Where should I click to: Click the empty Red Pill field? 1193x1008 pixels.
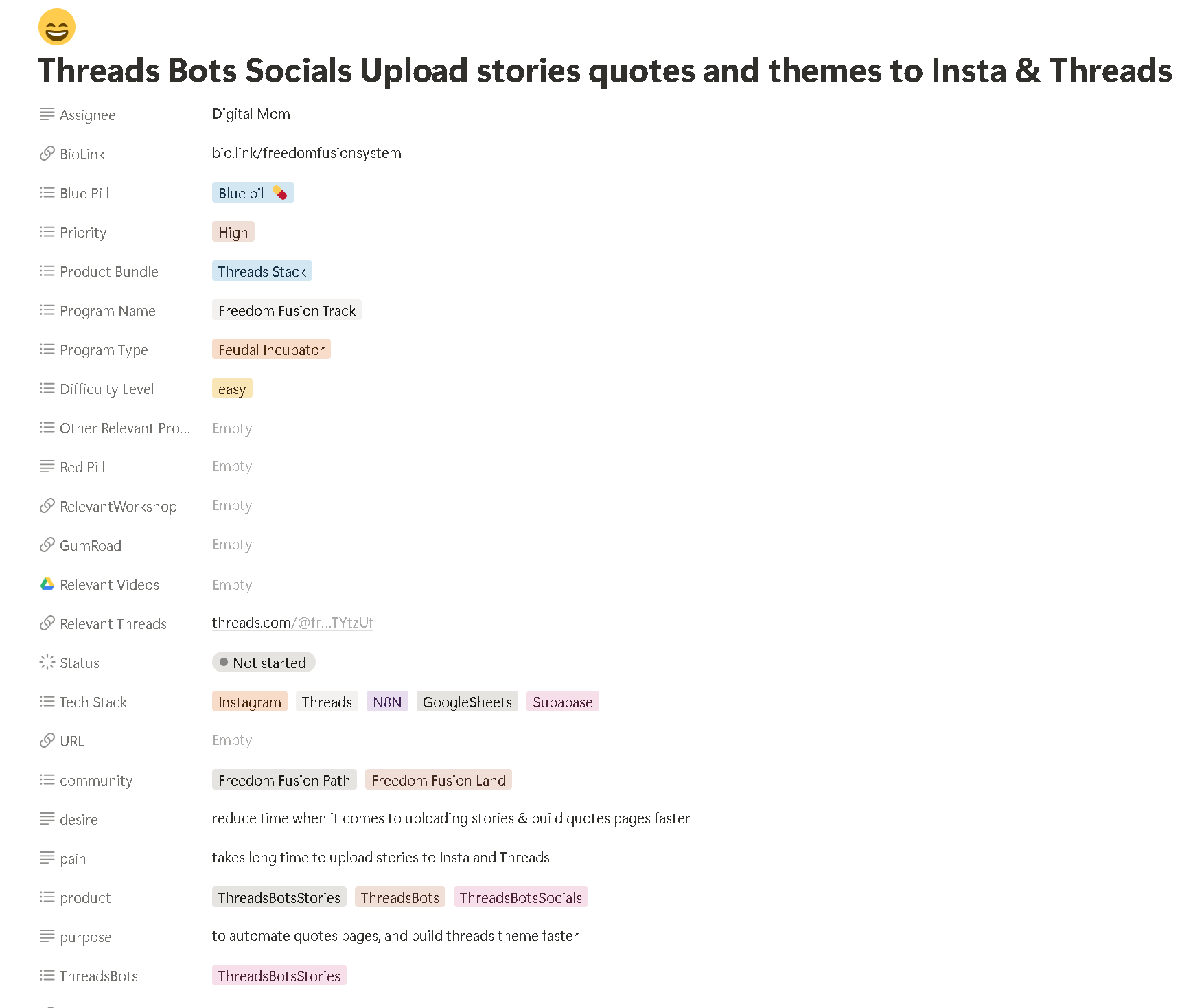(232, 466)
